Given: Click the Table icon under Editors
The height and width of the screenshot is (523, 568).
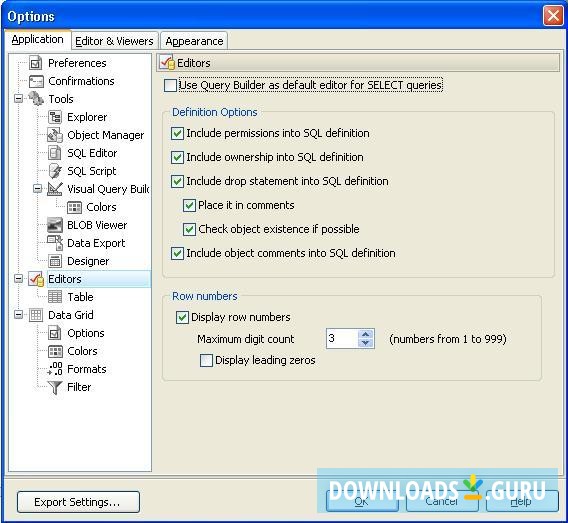Looking at the screenshot, I should tap(55, 297).
